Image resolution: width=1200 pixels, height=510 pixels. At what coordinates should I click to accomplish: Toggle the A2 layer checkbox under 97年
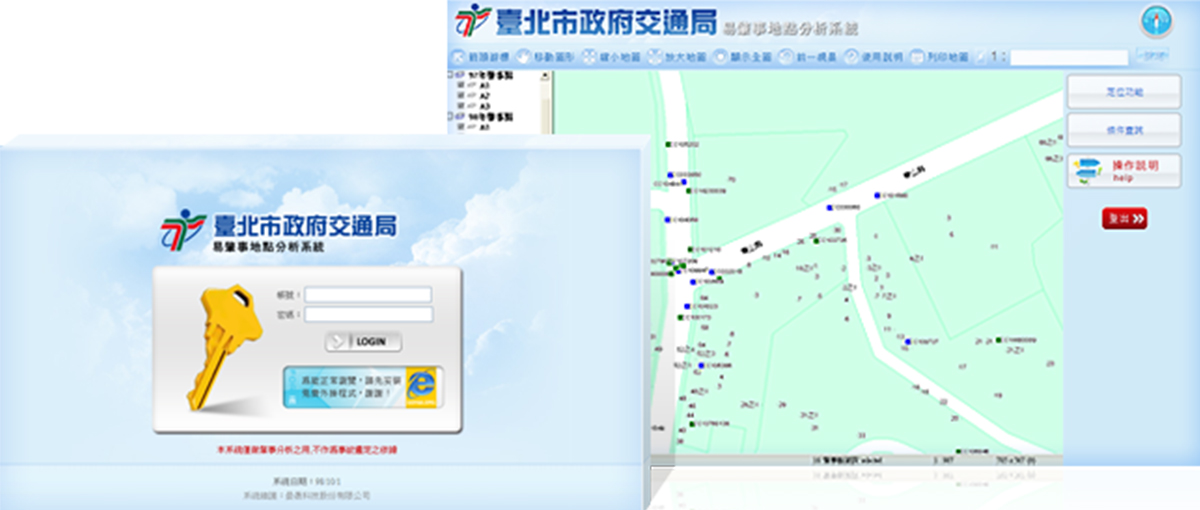[x=461, y=96]
